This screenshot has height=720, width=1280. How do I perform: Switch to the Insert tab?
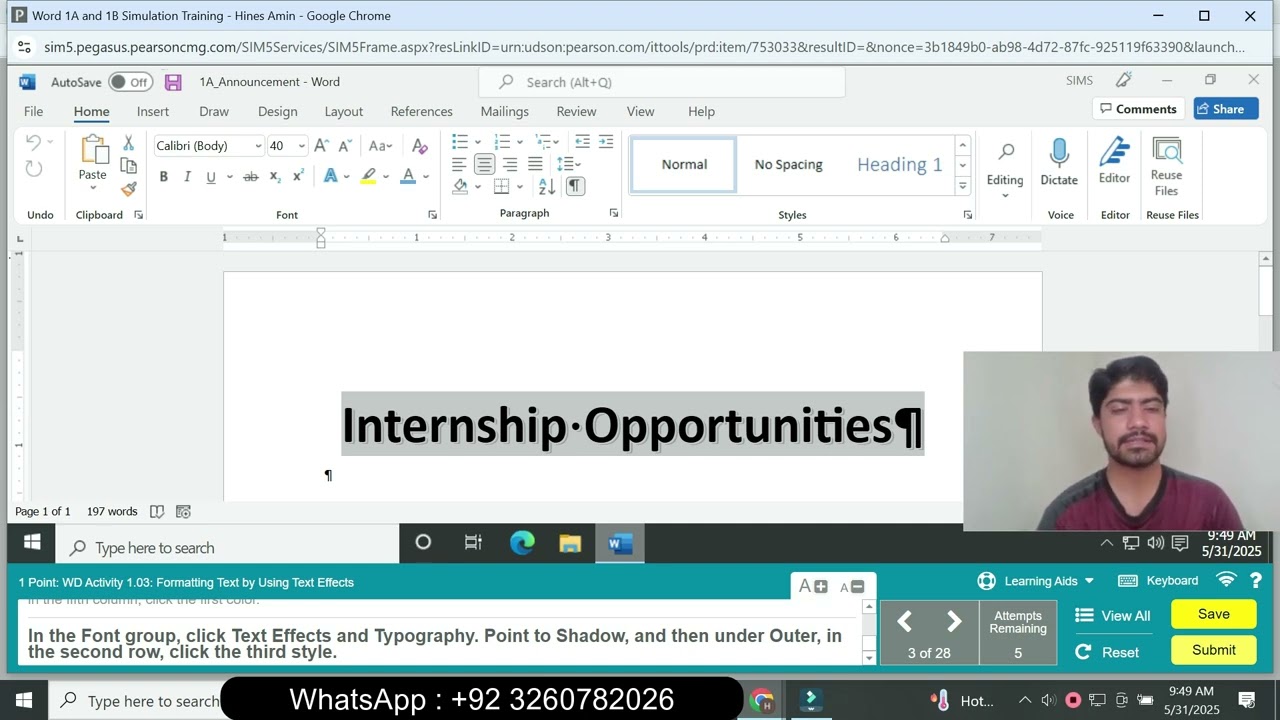(153, 111)
